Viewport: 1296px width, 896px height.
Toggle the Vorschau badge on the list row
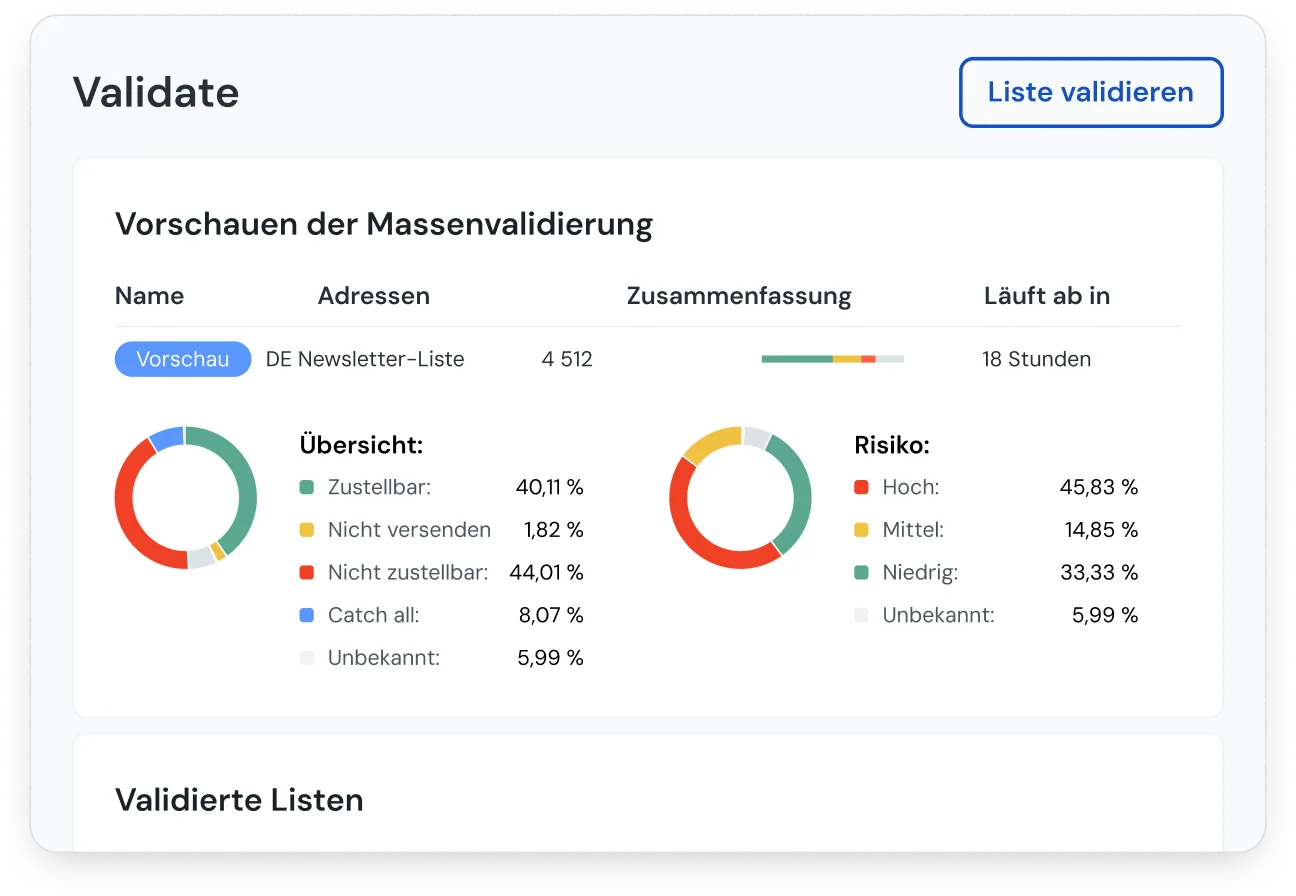183,359
